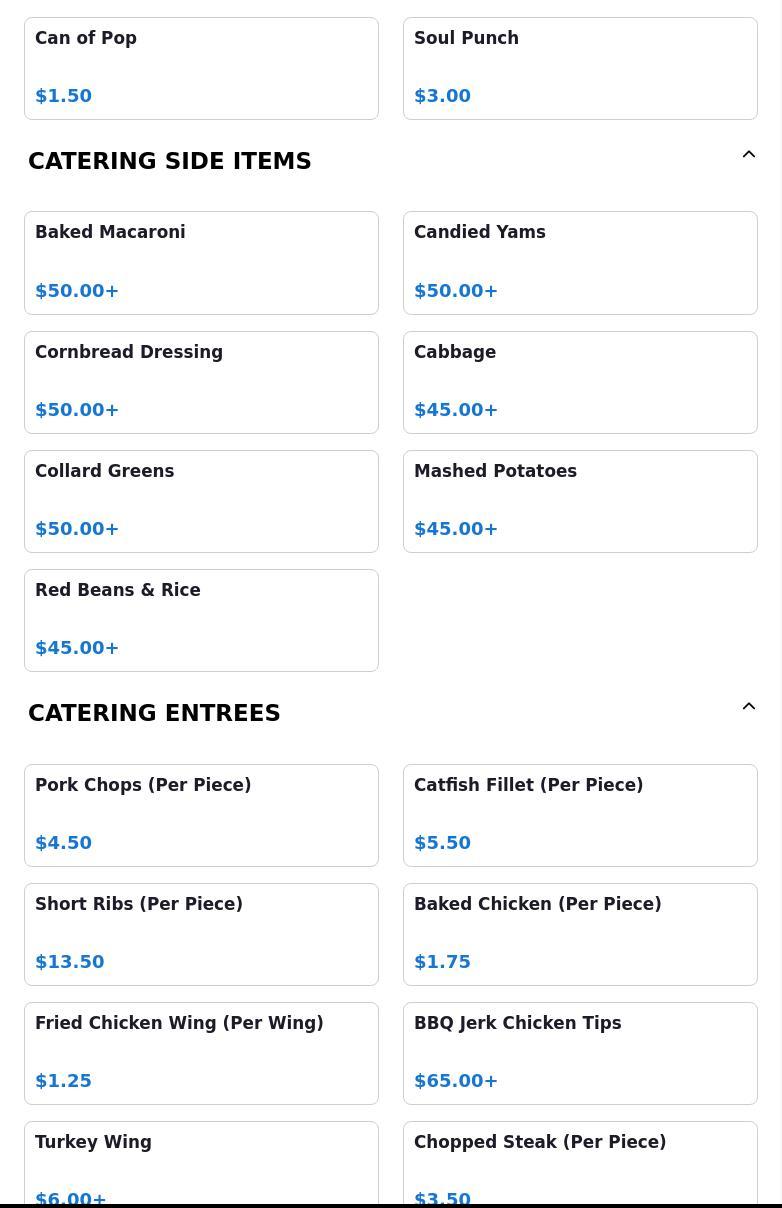This screenshot has height=1208, width=782.
Task: Collapse the Catering Side Items section chevron
Action: click(x=749, y=155)
